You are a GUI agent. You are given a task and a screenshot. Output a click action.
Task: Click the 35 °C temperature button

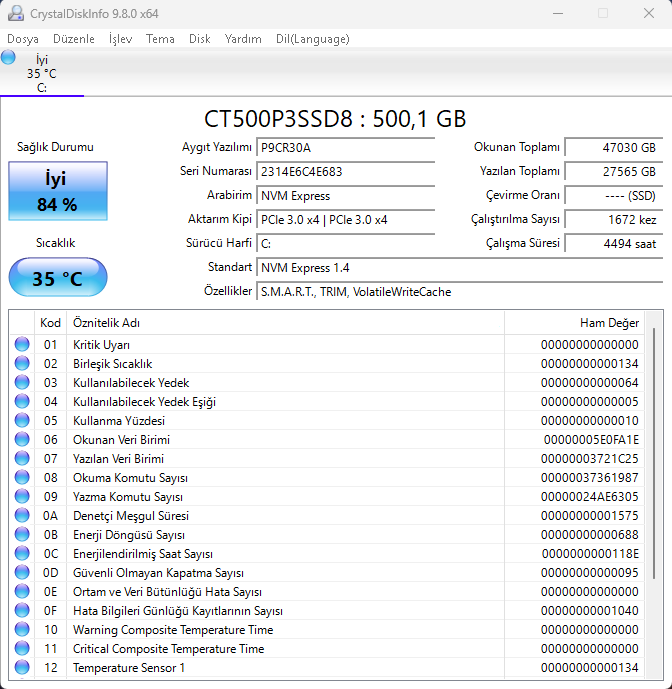click(58, 278)
